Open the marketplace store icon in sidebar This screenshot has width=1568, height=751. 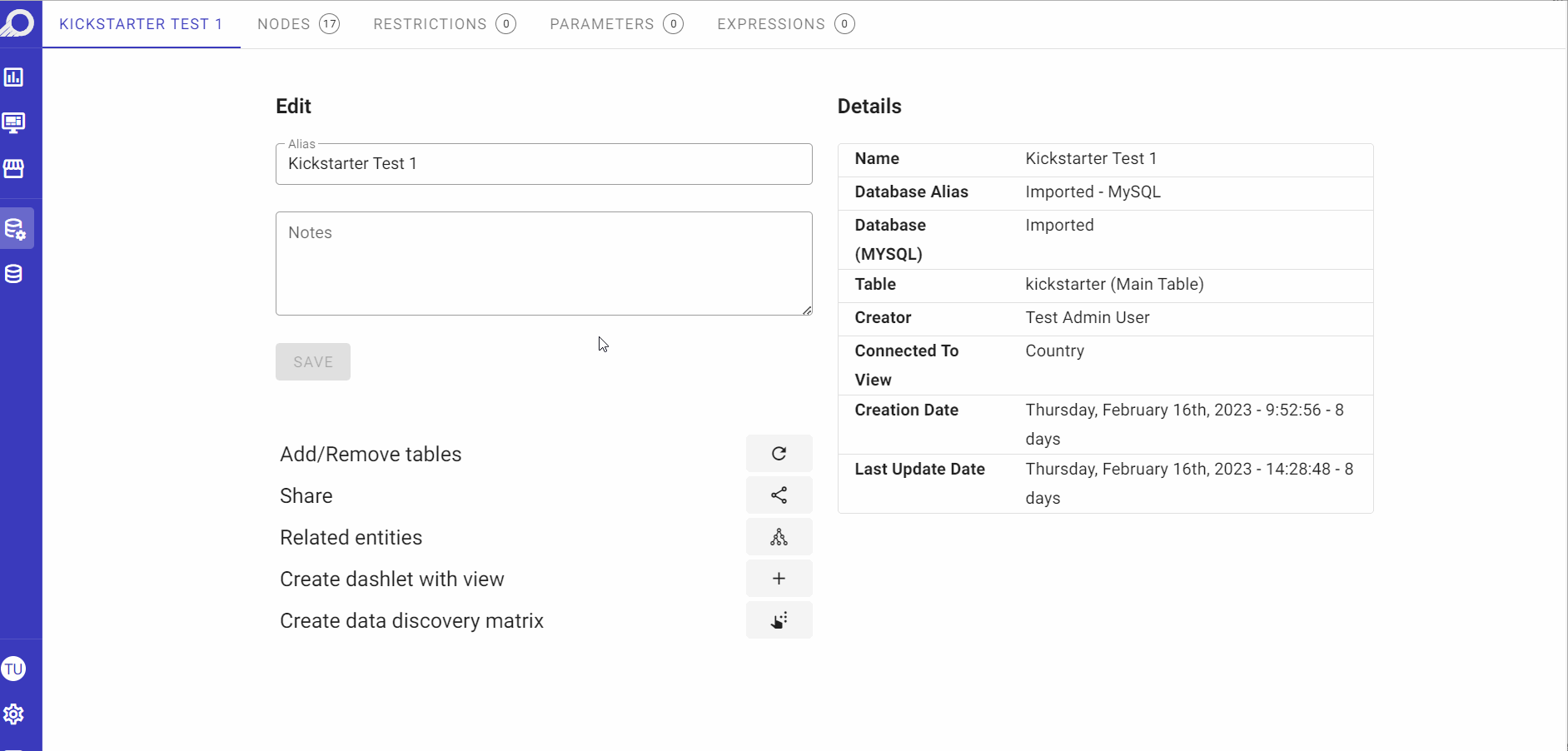(14, 169)
